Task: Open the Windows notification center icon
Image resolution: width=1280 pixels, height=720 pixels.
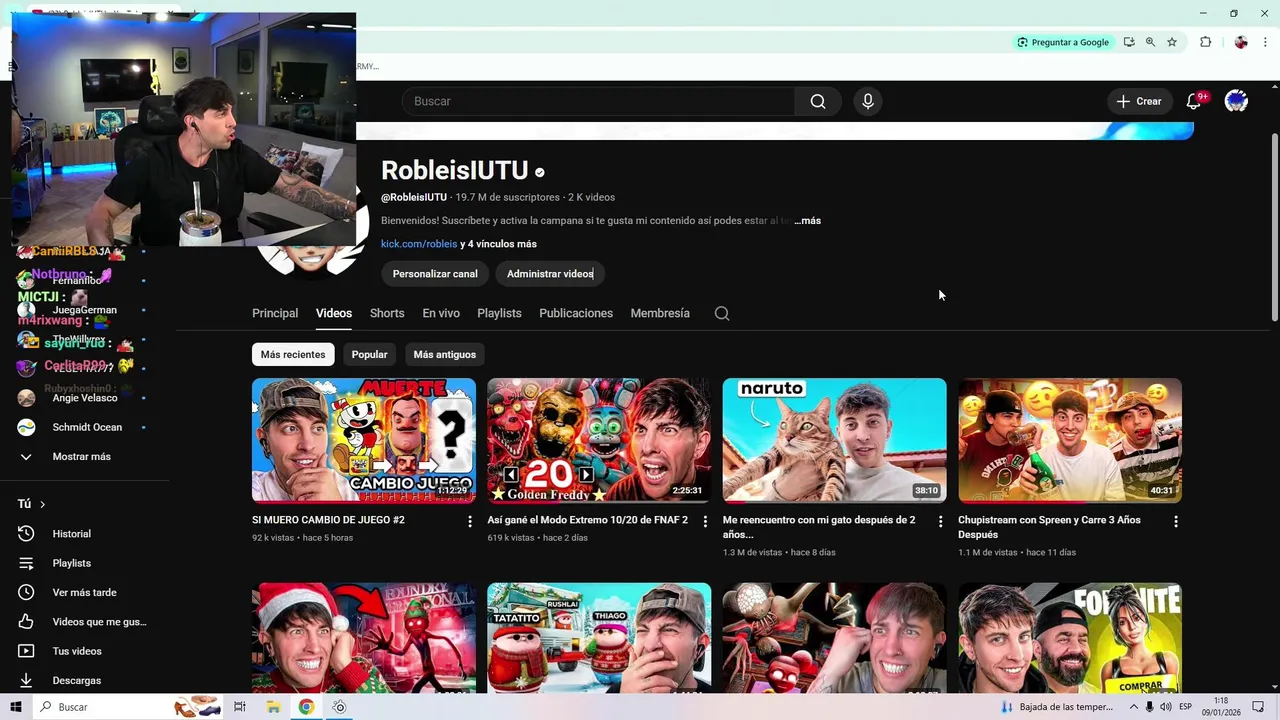Action: click(1258, 707)
